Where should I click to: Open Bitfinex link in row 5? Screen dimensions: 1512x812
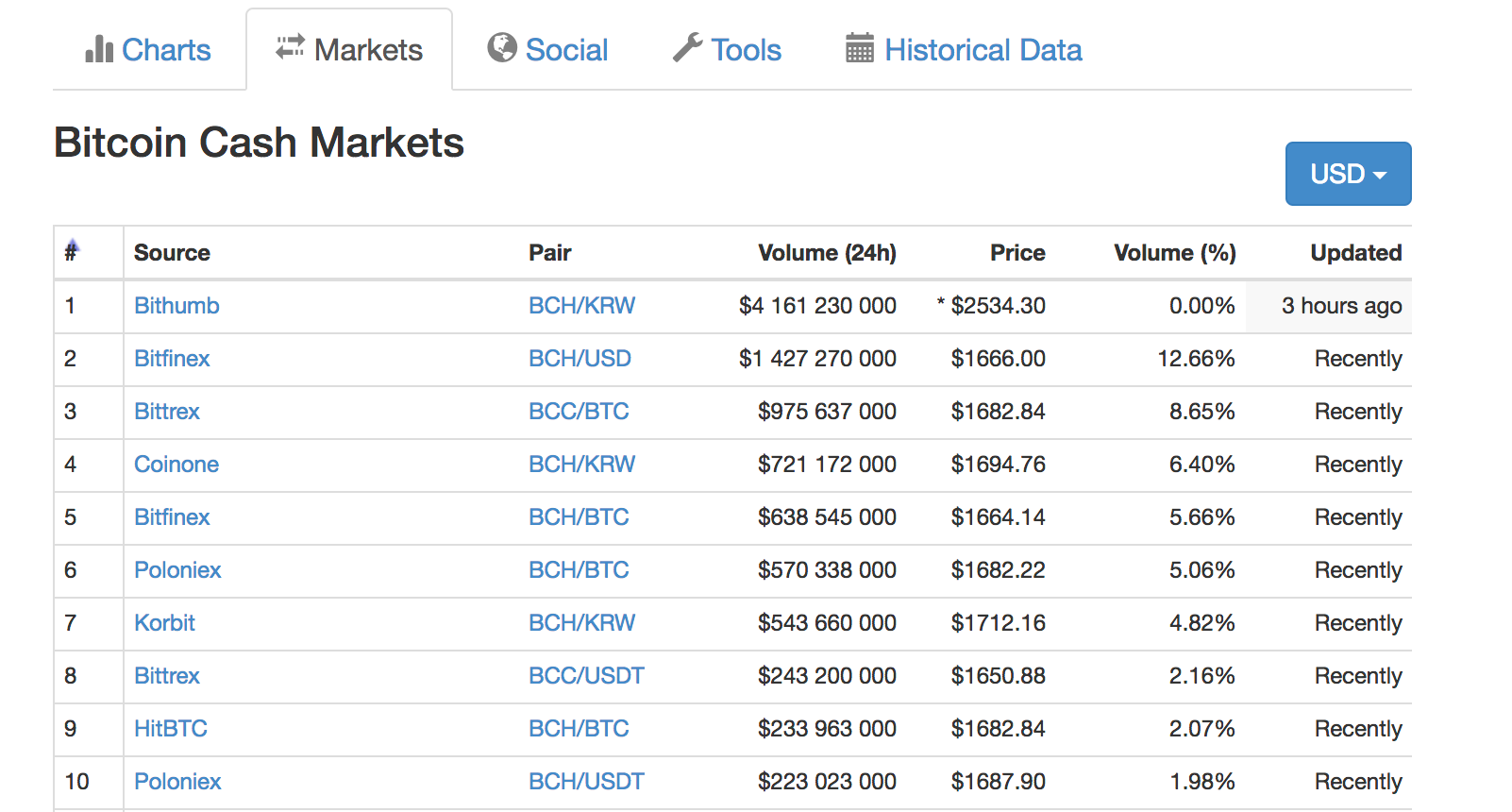(x=172, y=517)
